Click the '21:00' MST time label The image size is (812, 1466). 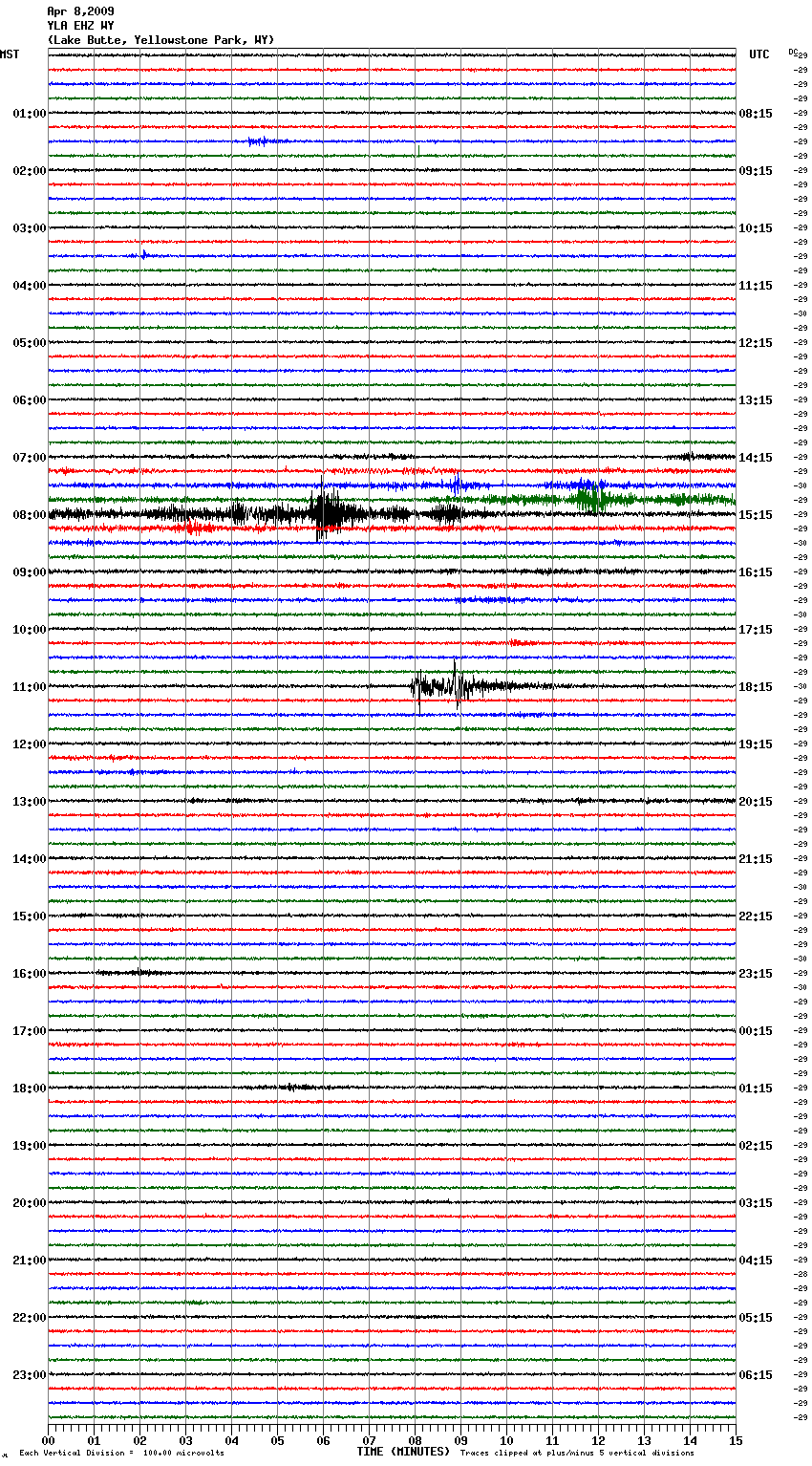(x=30, y=1261)
